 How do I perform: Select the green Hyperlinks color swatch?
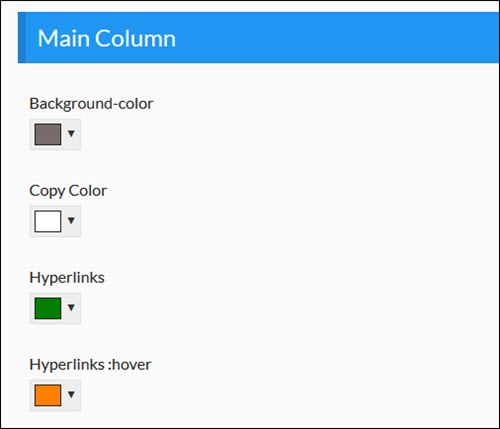click(48, 308)
